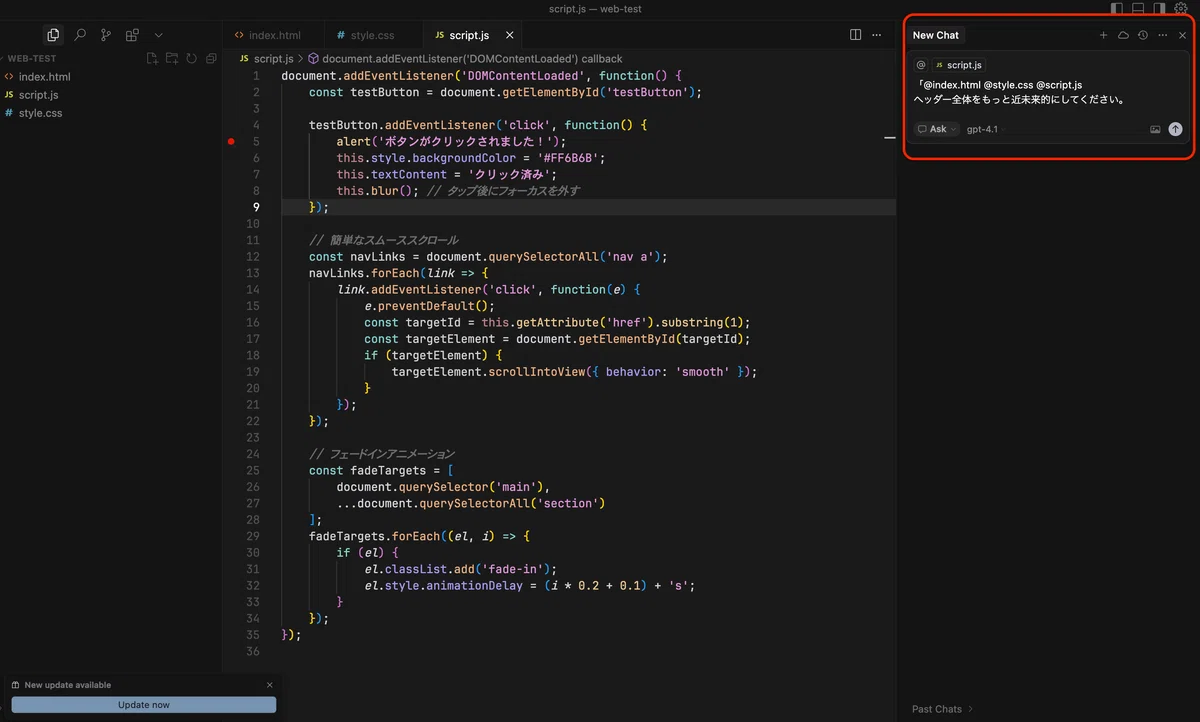Open the Ask mode dropdown

click(x=938, y=129)
